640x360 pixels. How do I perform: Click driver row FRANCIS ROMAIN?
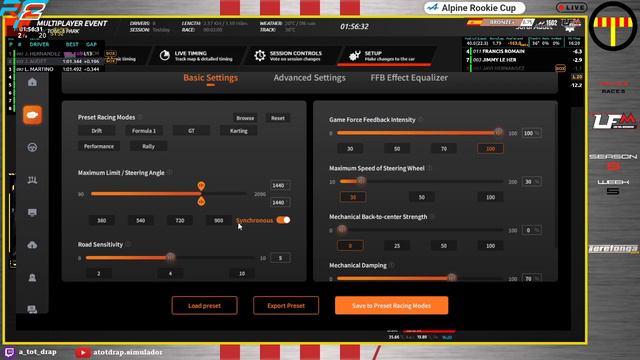(524, 51)
